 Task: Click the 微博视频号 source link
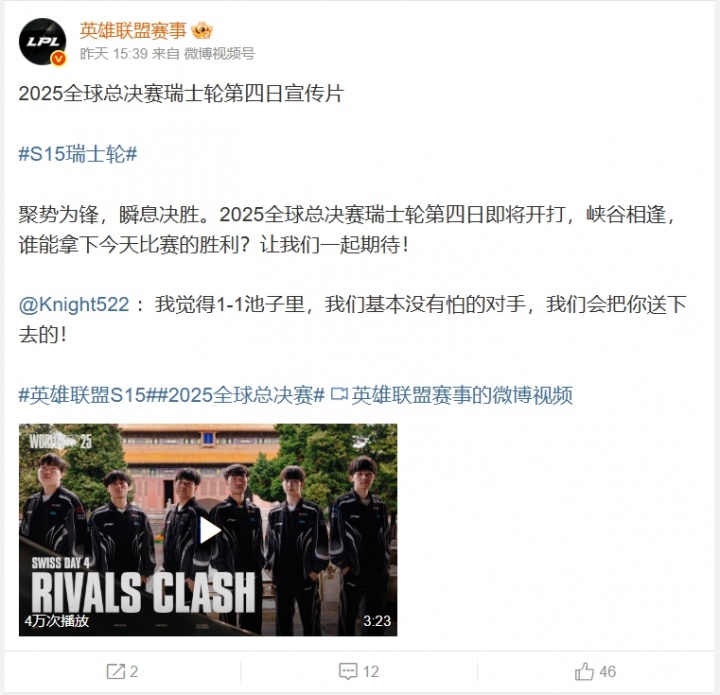(219, 54)
